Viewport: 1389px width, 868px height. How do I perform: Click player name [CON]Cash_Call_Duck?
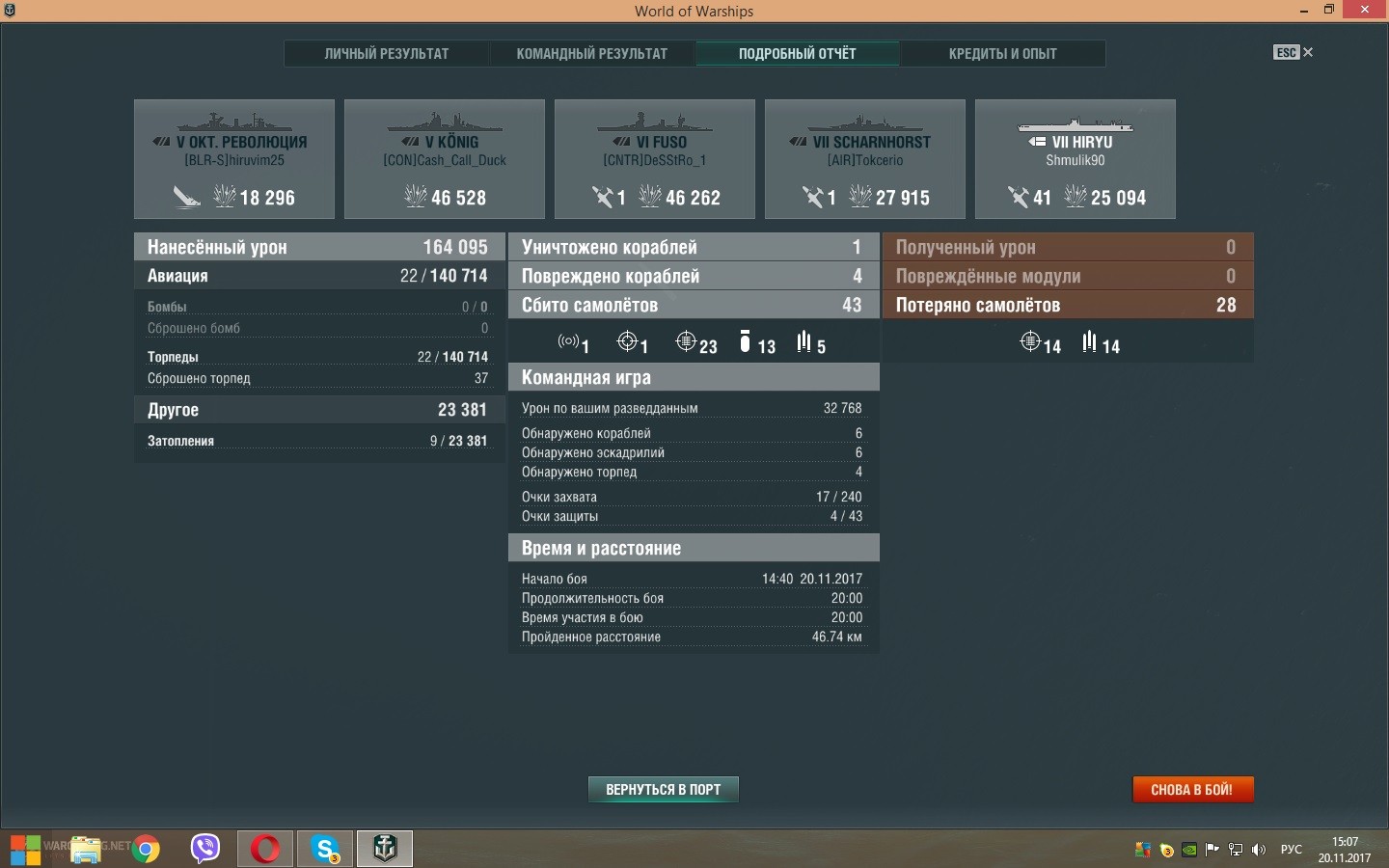(445, 161)
